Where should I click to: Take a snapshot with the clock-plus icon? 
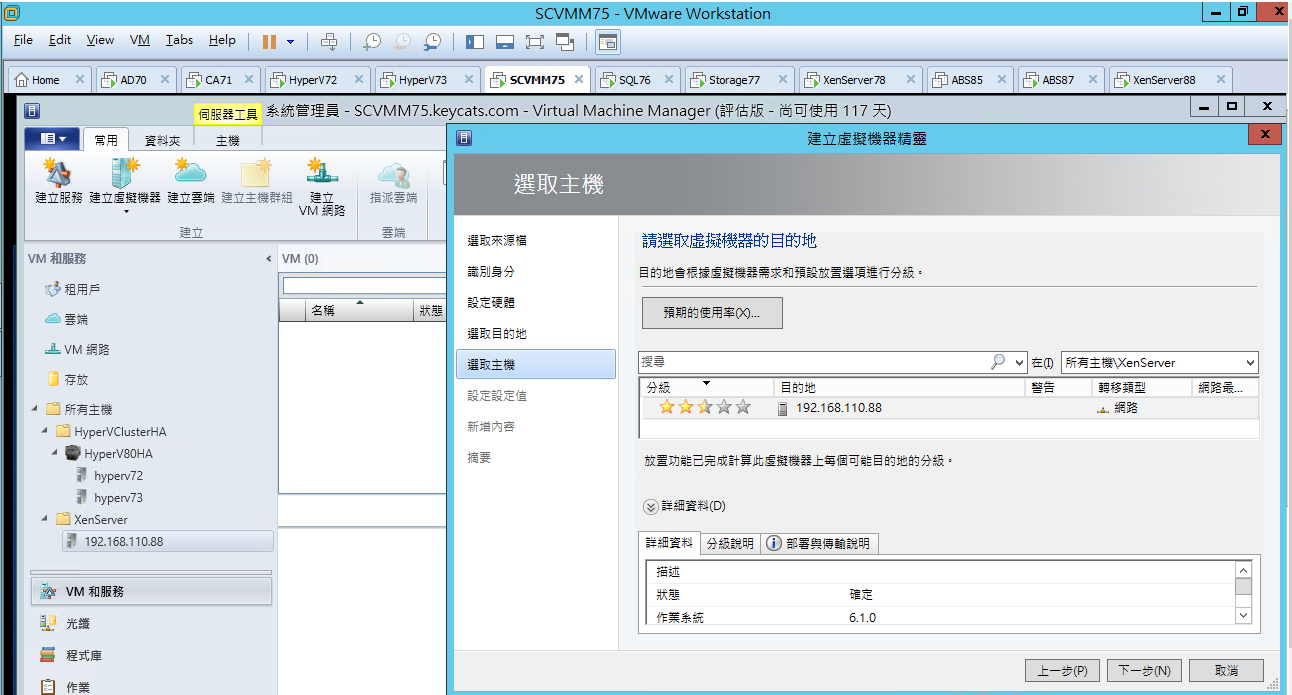(372, 41)
